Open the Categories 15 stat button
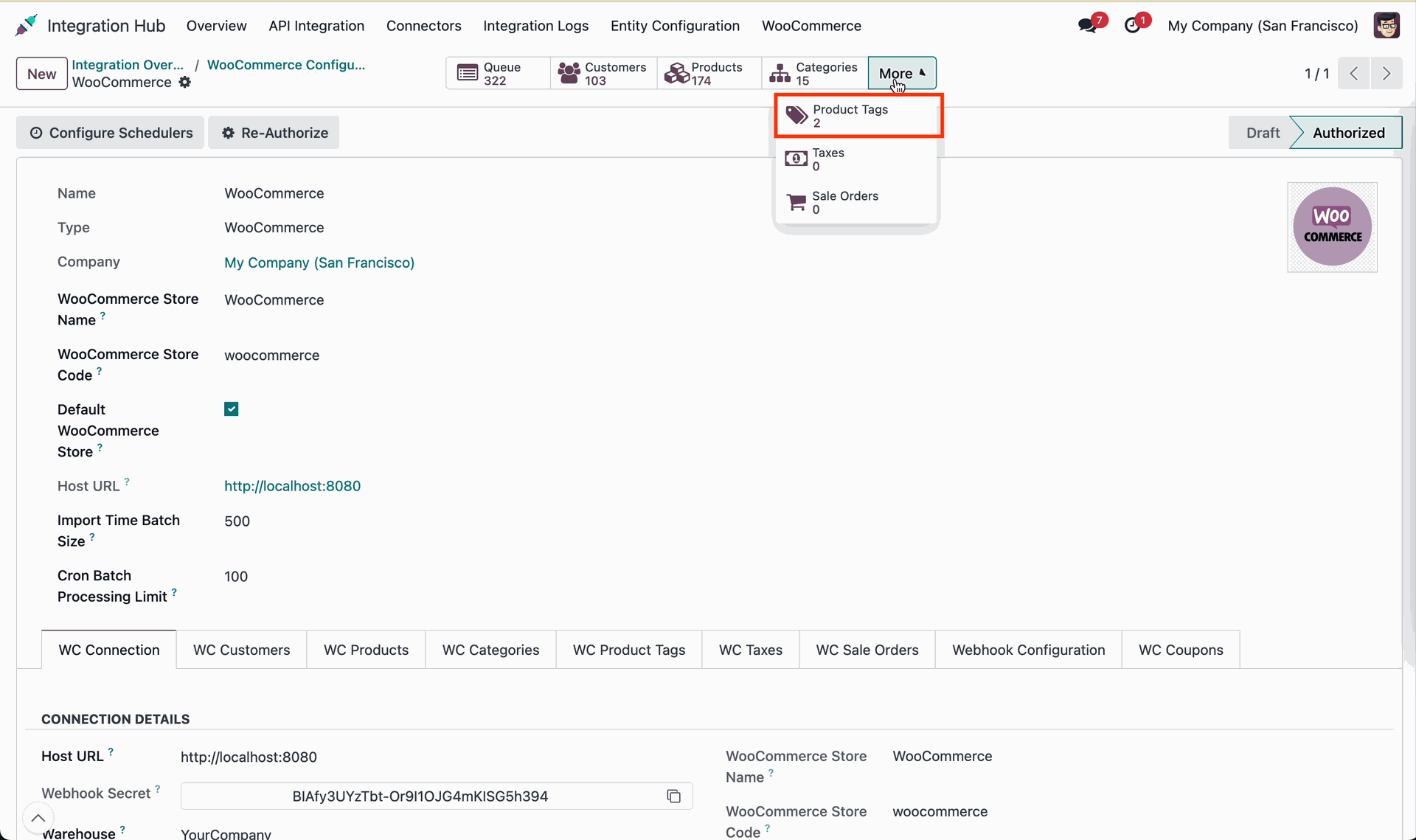 [x=814, y=73]
